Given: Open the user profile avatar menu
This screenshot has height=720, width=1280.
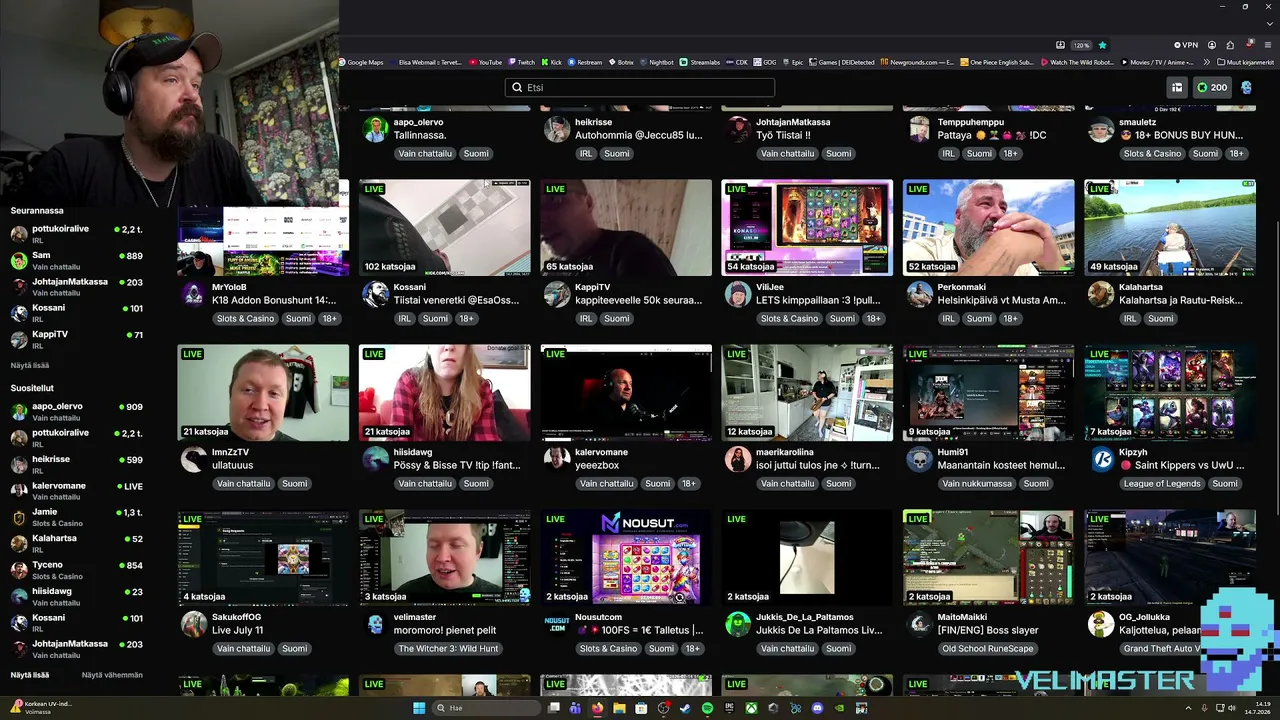Looking at the screenshot, I should click(x=1246, y=88).
